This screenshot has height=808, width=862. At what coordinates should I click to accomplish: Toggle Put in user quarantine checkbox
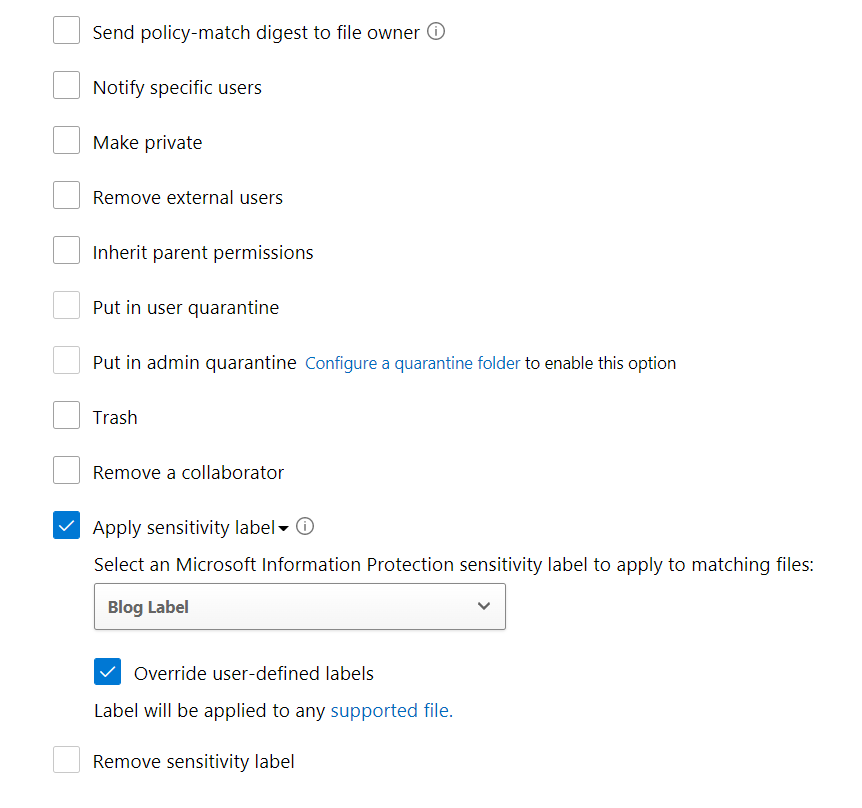click(66, 306)
